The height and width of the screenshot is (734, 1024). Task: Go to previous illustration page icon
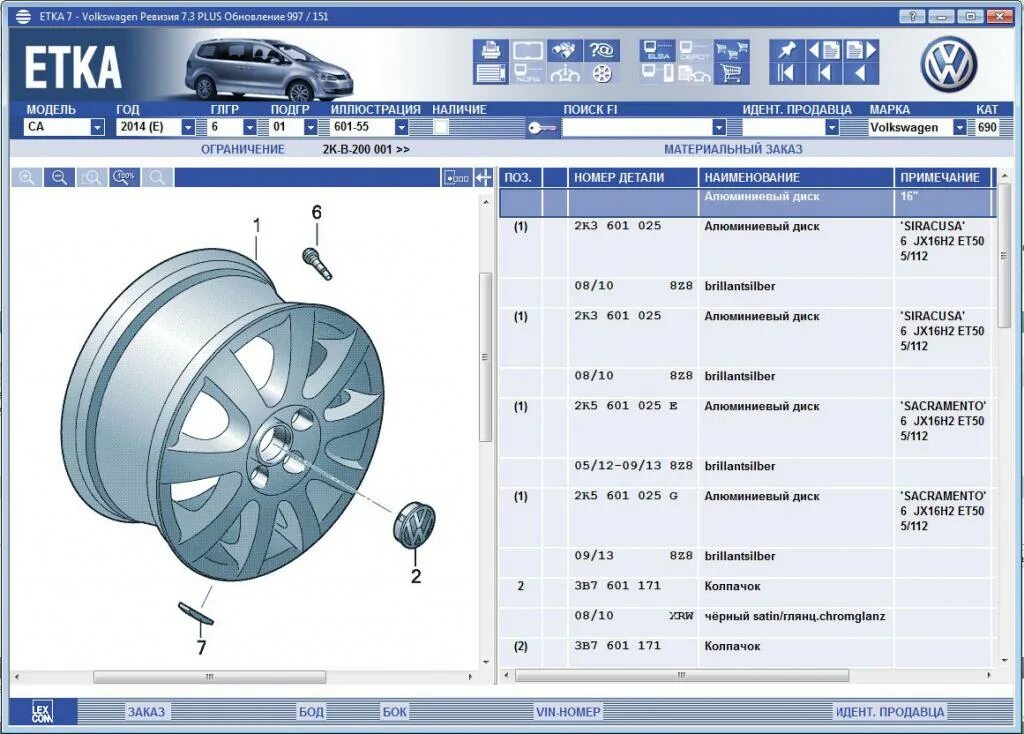pyautogui.click(x=824, y=51)
